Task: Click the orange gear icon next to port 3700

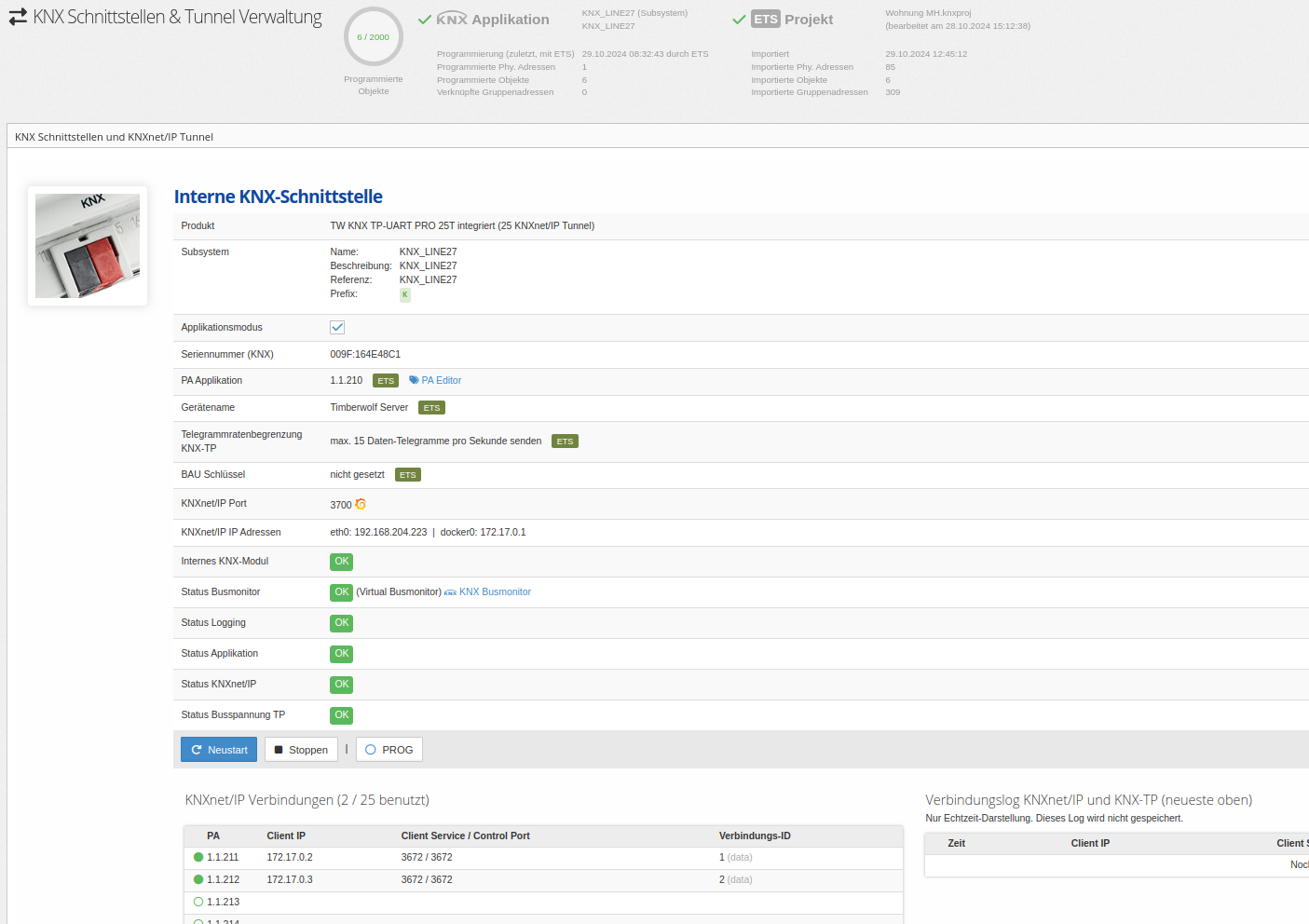Action: point(361,504)
